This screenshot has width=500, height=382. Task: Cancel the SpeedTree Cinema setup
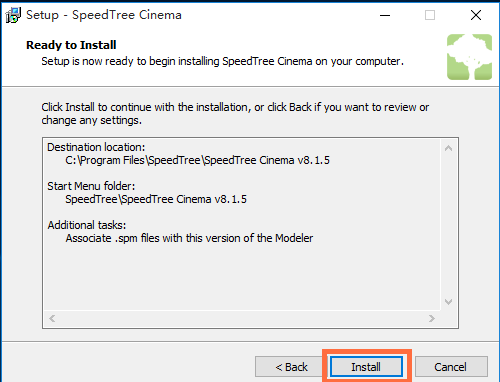[451, 367]
